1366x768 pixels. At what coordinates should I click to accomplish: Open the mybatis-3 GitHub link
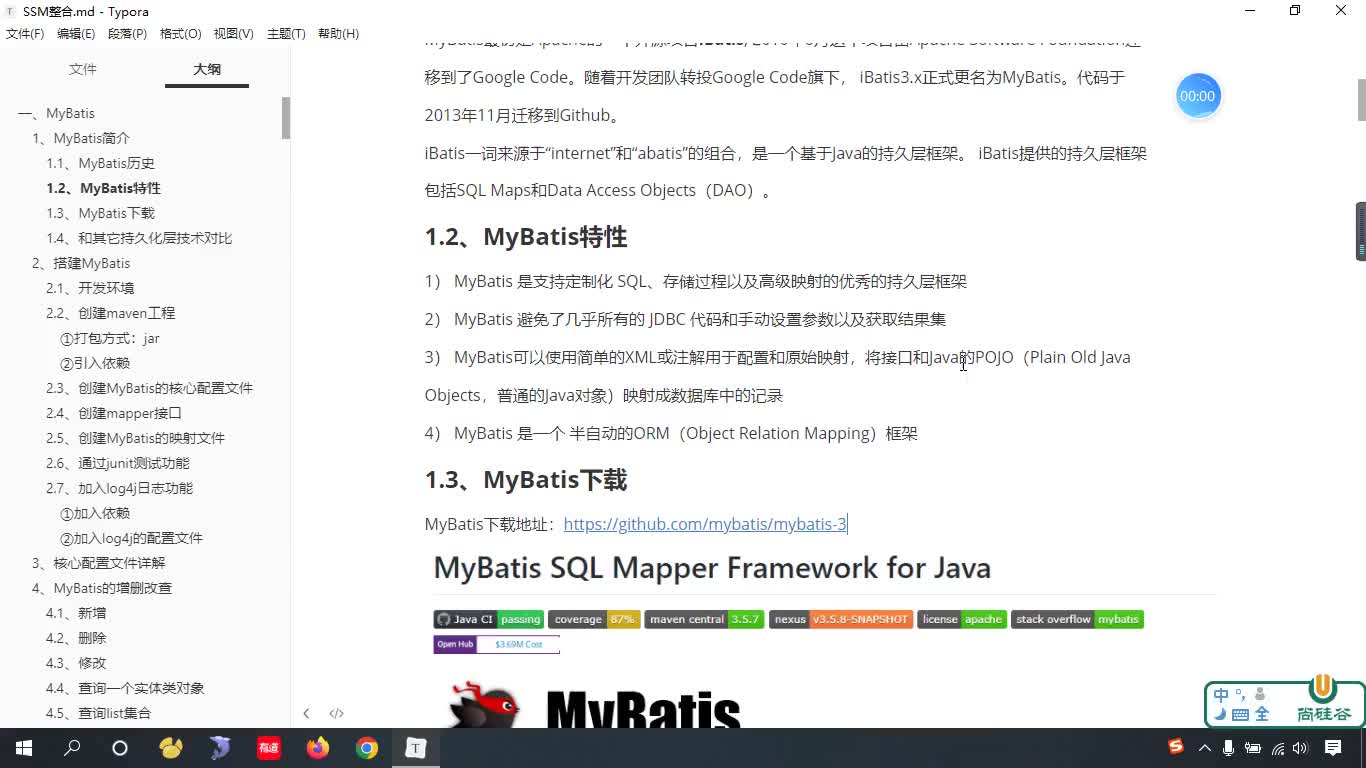(705, 524)
